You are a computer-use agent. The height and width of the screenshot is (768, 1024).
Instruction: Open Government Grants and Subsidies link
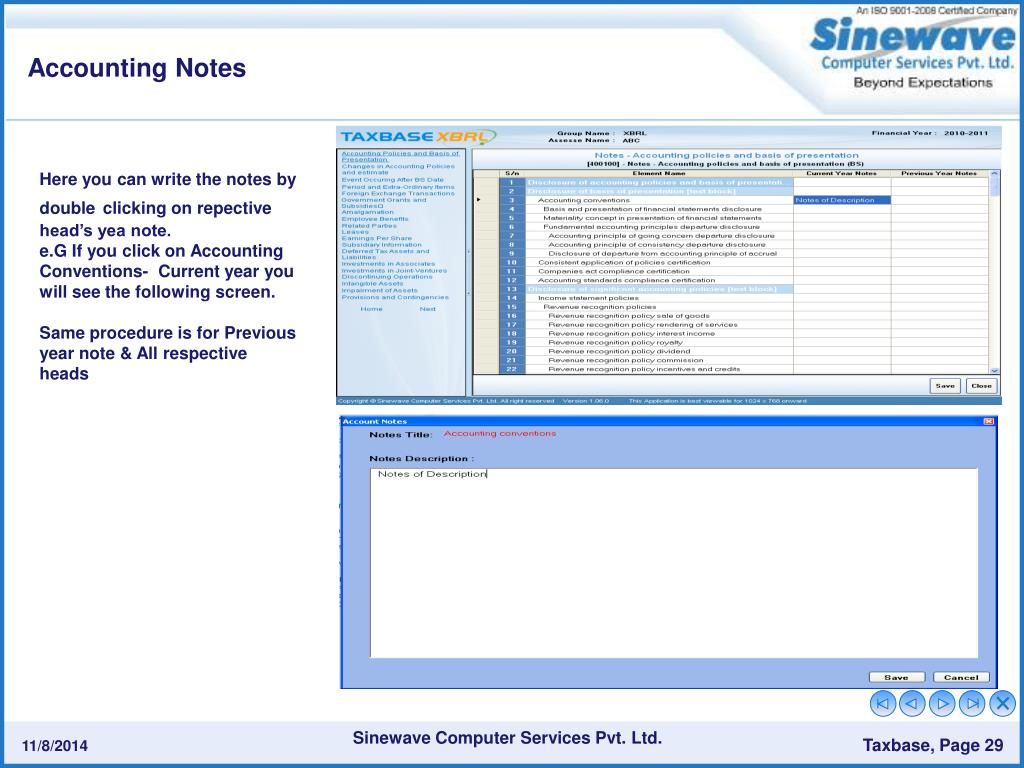click(x=383, y=203)
